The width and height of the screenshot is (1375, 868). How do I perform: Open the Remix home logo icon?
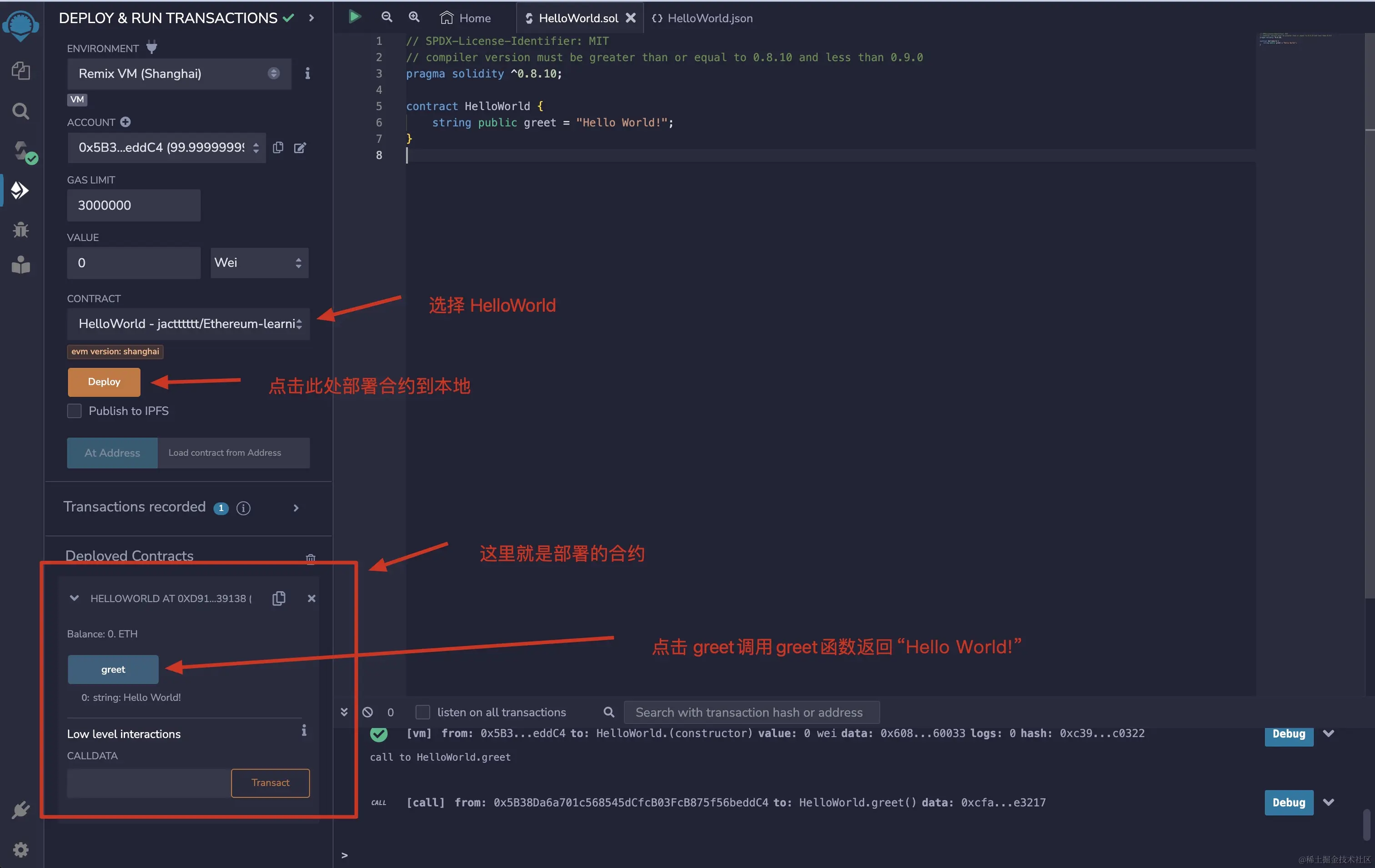[x=20, y=26]
